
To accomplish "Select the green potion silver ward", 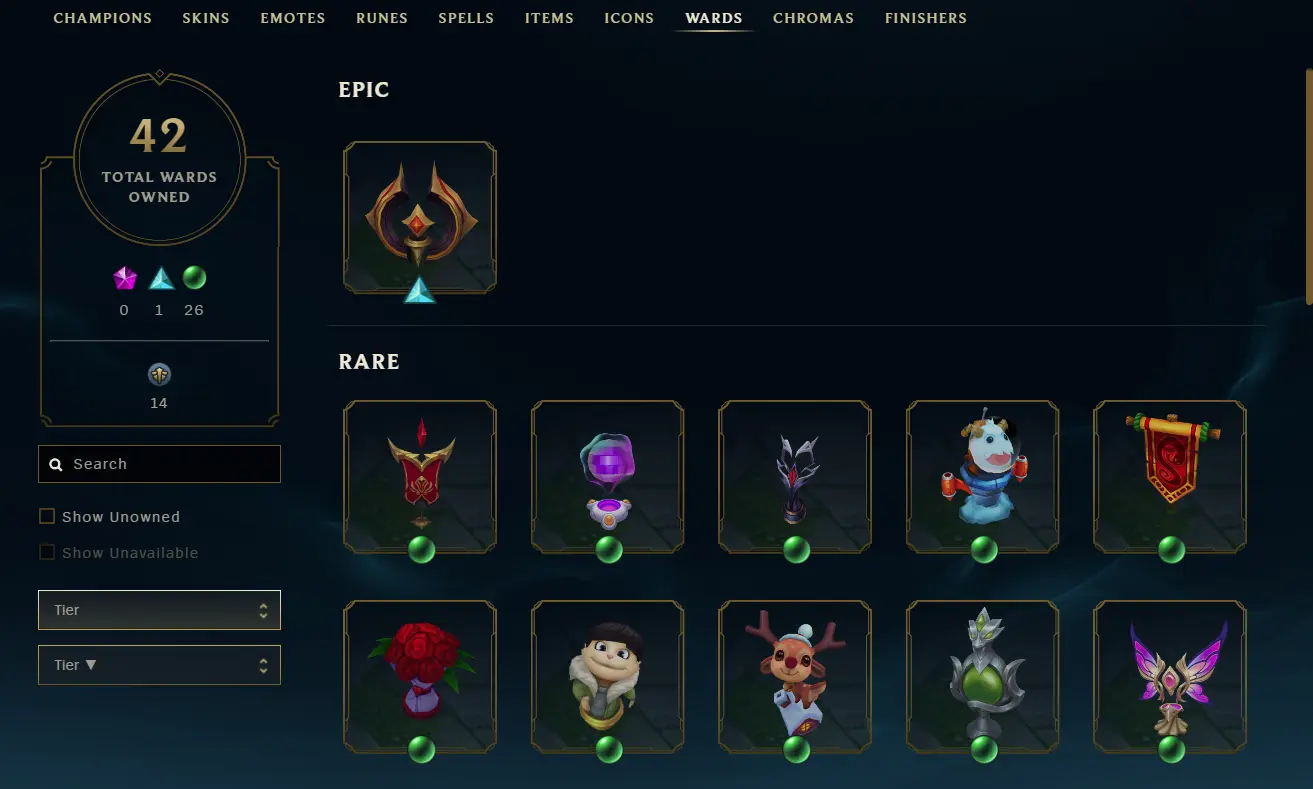I will [983, 677].
